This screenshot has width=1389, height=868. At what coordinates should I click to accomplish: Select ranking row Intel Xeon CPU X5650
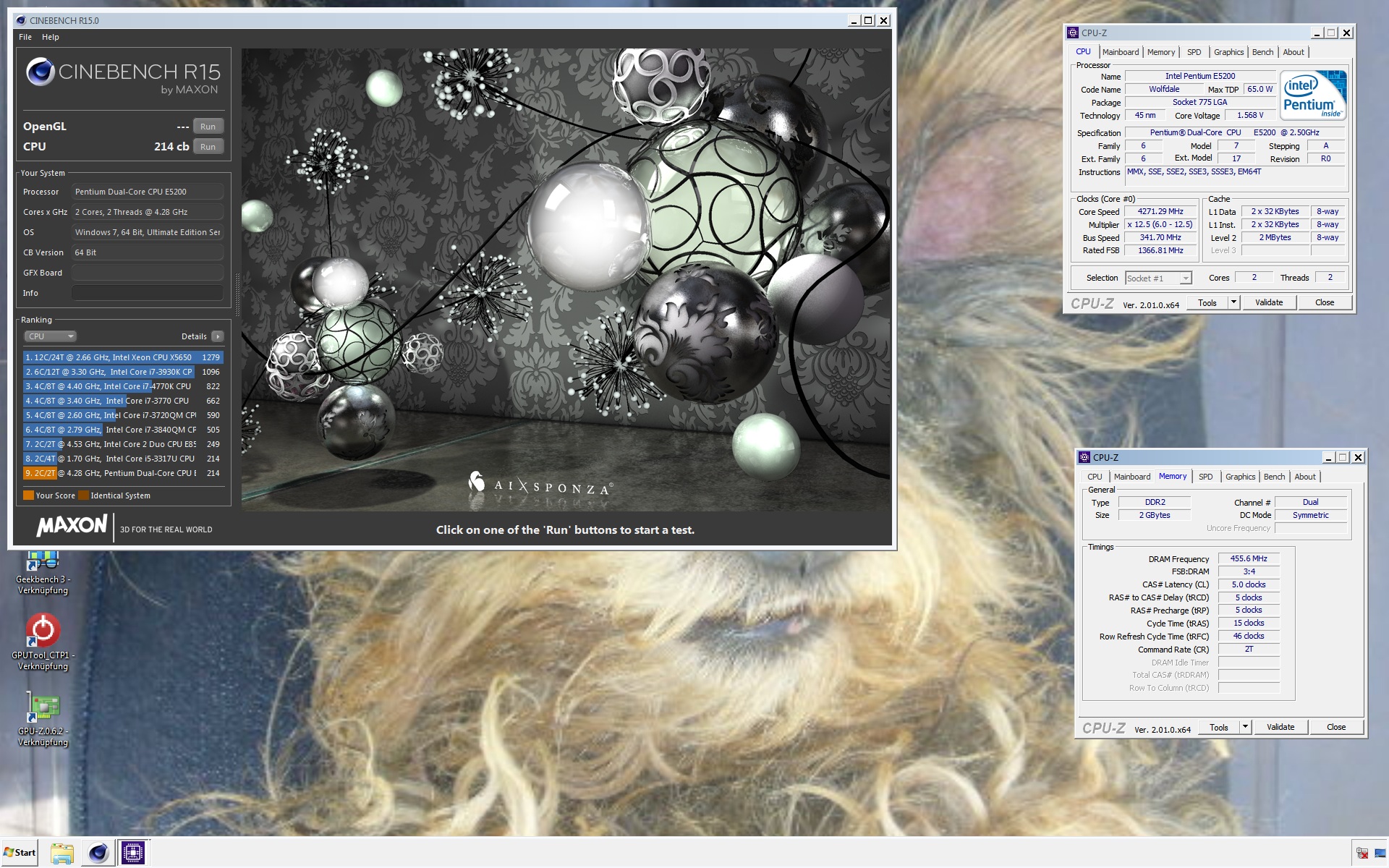[123, 357]
